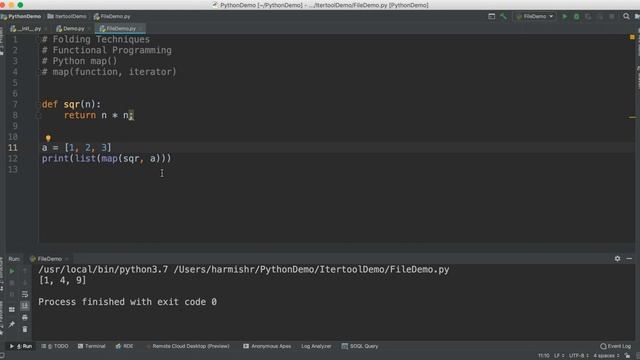The image size is (640, 360).
Task: Click console output '[1, 4, 9]'
Action: [62, 280]
